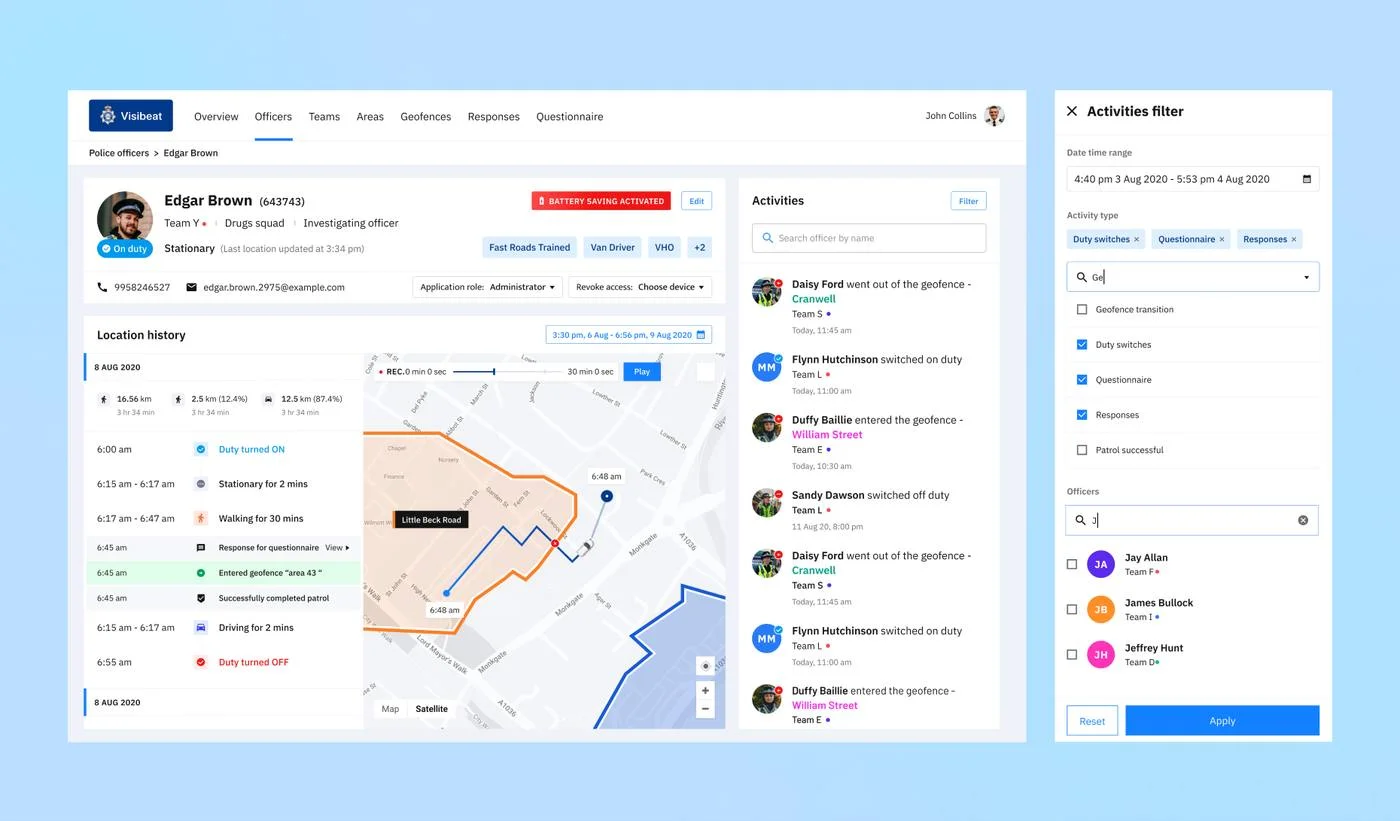The image size is (1400, 821).
Task: Click the Filter button in Activities
Action: click(968, 201)
